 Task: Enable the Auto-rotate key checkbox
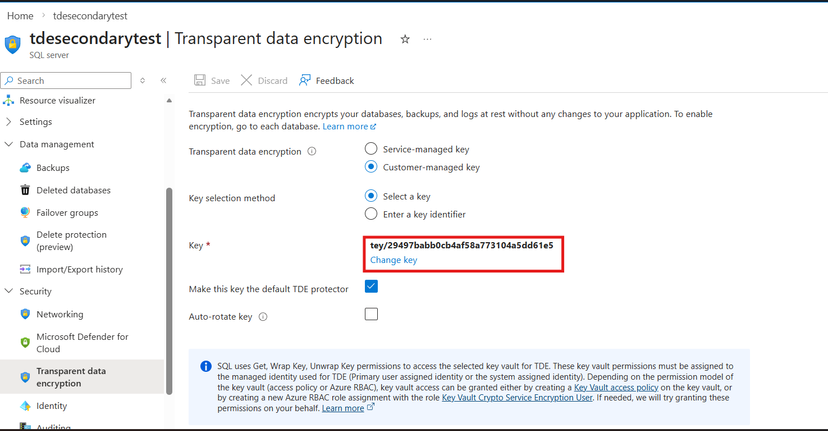[371, 314]
